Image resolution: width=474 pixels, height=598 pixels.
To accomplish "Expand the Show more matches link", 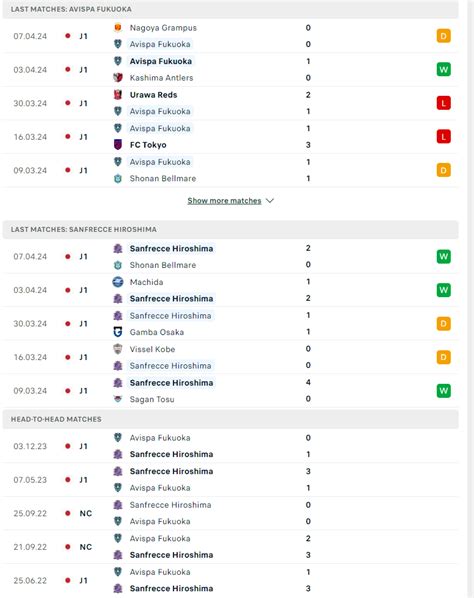I will pos(224,201).
